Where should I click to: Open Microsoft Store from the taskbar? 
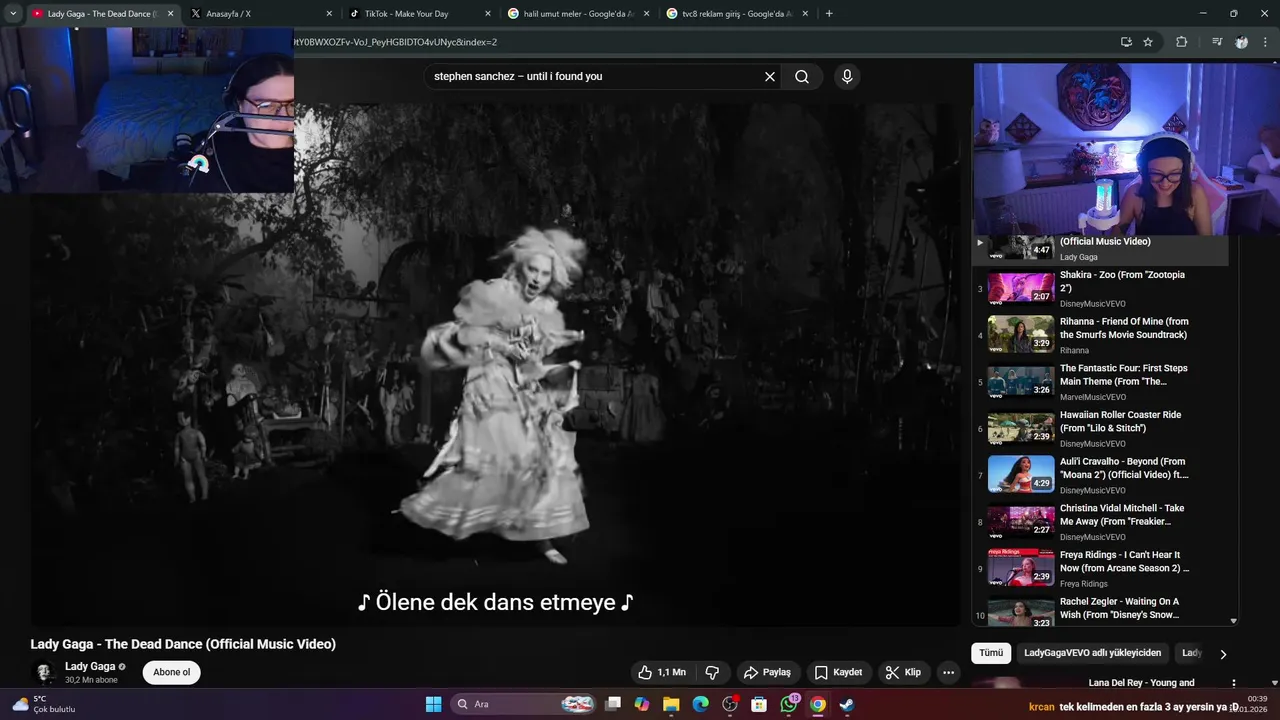tap(759, 704)
